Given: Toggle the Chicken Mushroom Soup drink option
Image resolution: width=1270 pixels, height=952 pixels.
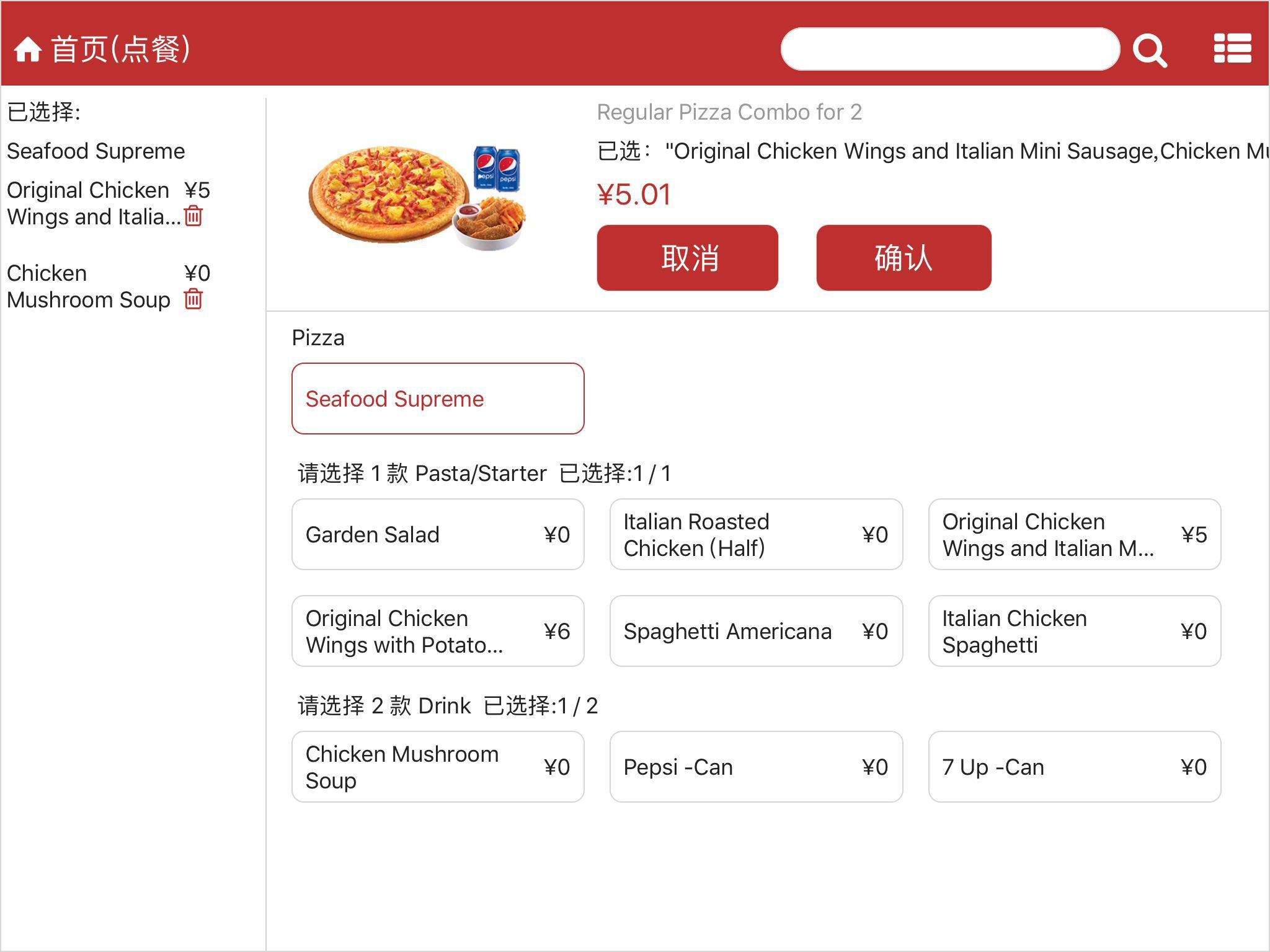Looking at the screenshot, I should coord(438,767).
